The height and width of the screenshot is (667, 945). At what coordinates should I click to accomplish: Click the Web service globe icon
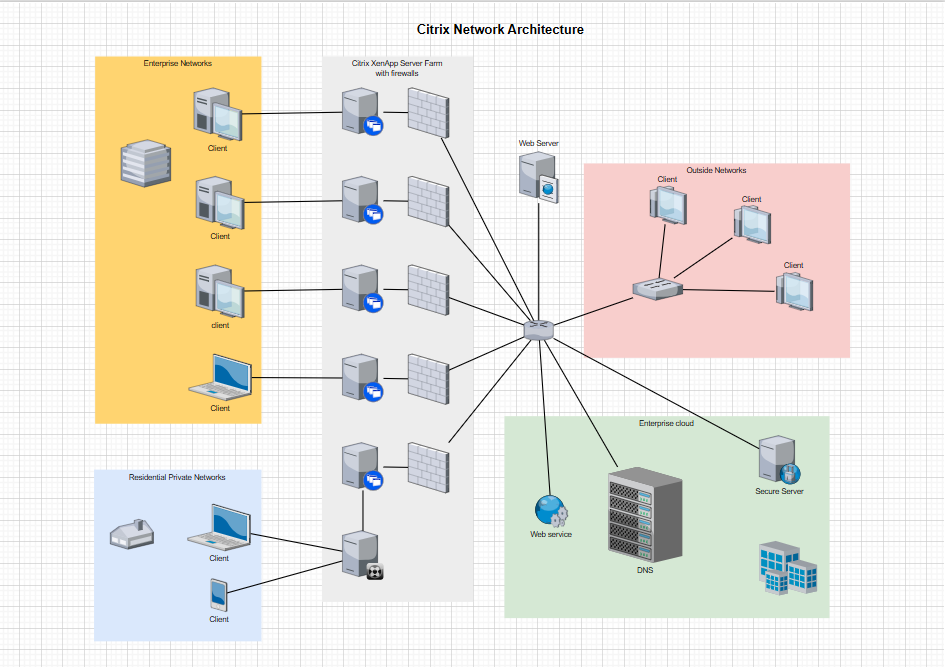pos(550,510)
